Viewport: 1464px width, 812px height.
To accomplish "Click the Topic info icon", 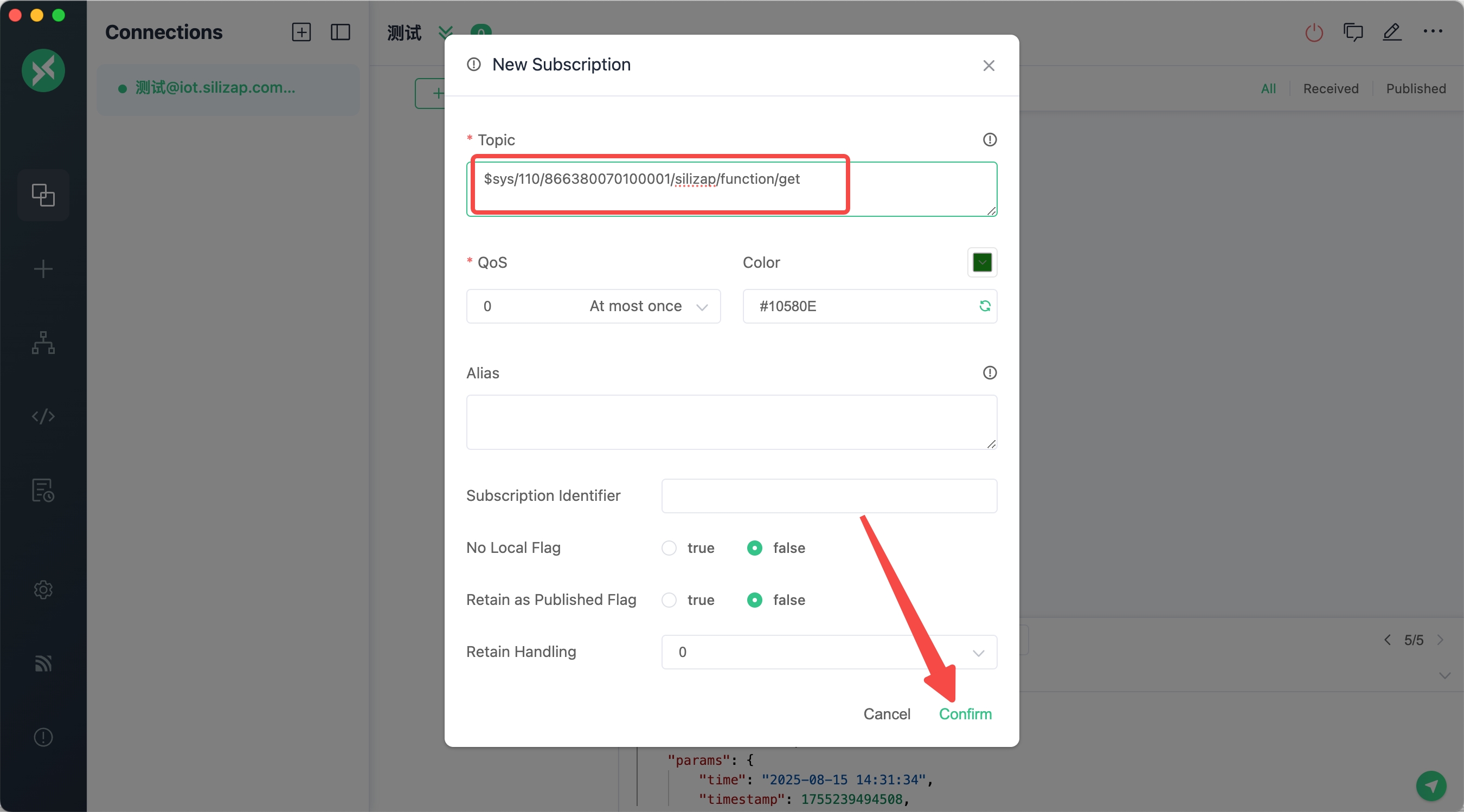I will click(x=990, y=140).
